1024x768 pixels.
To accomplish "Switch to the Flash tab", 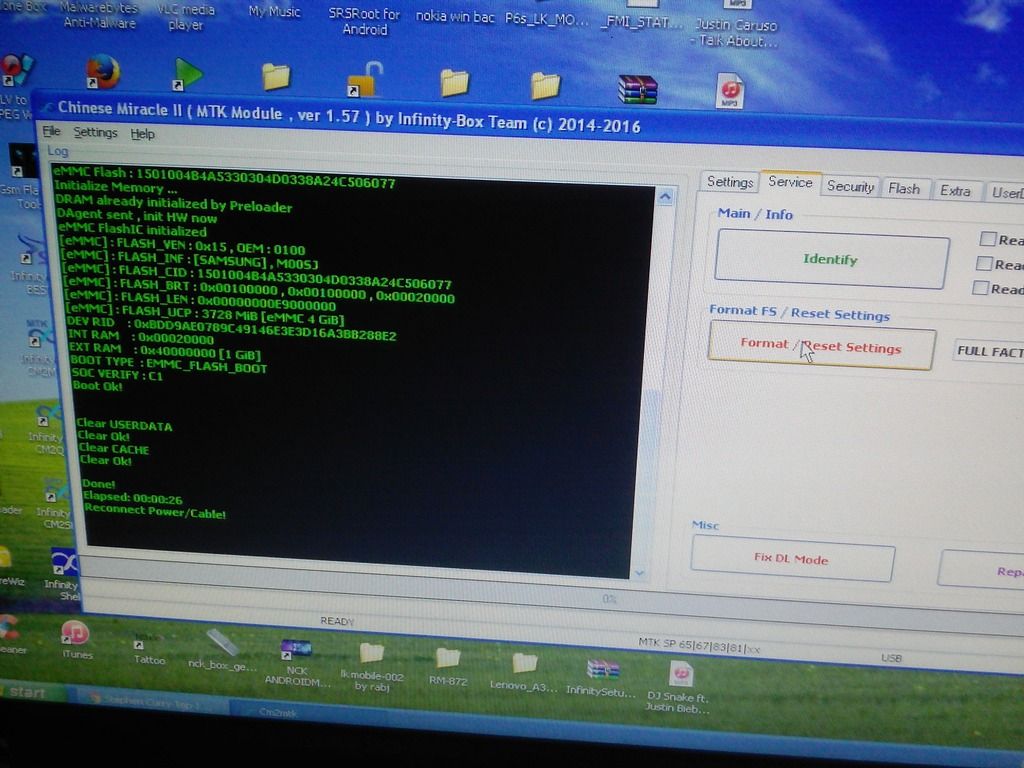I will point(904,188).
